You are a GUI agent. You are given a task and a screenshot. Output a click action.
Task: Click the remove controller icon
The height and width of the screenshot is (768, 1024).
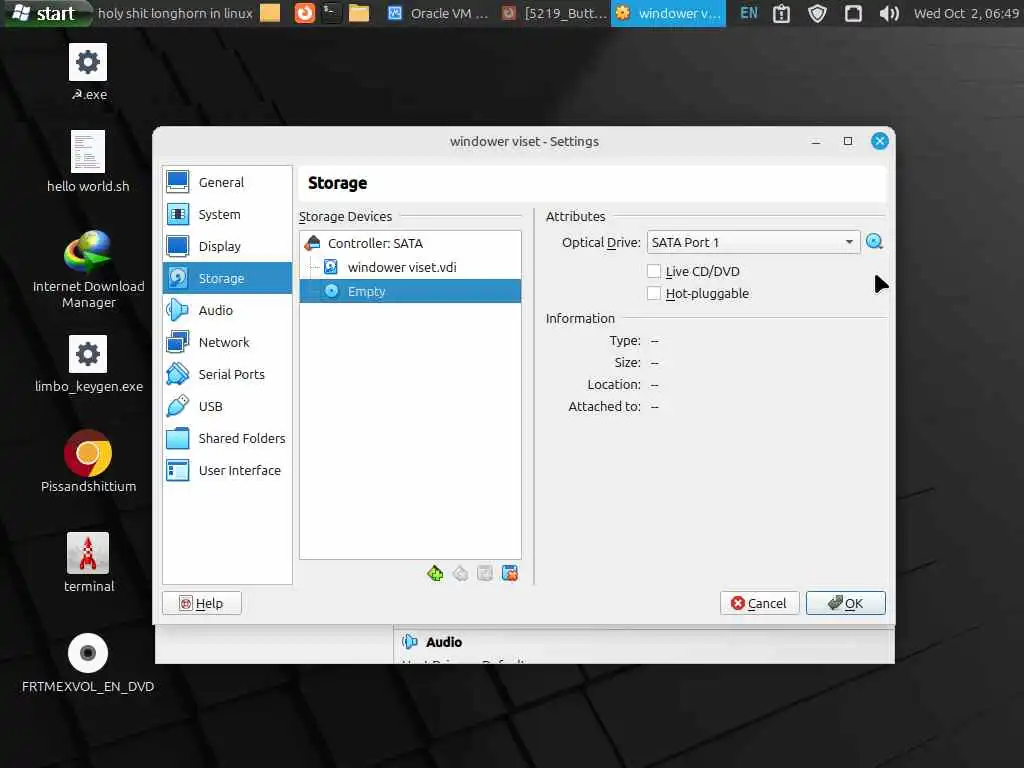click(x=460, y=573)
